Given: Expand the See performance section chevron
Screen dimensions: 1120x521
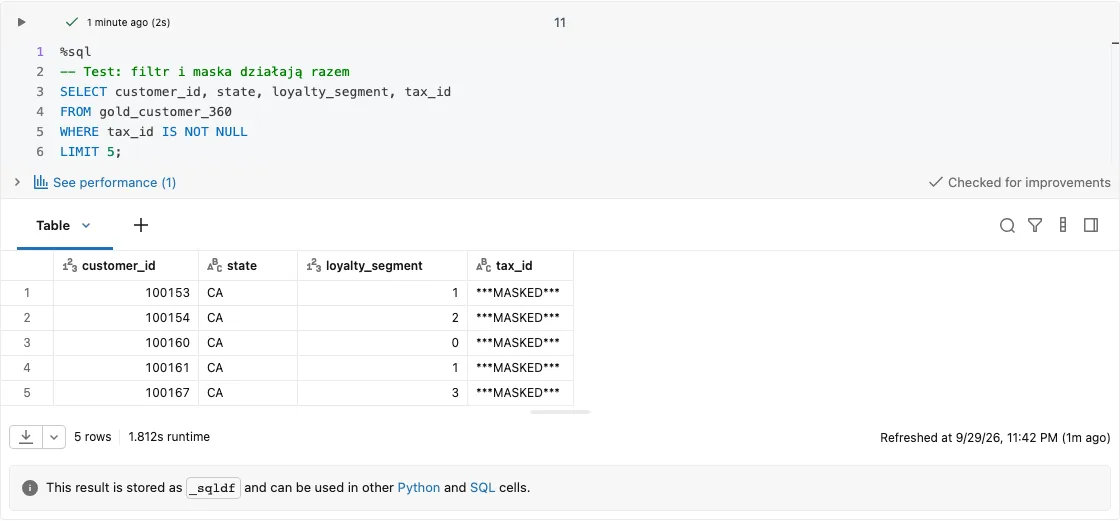Looking at the screenshot, I should [x=18, y=182].
